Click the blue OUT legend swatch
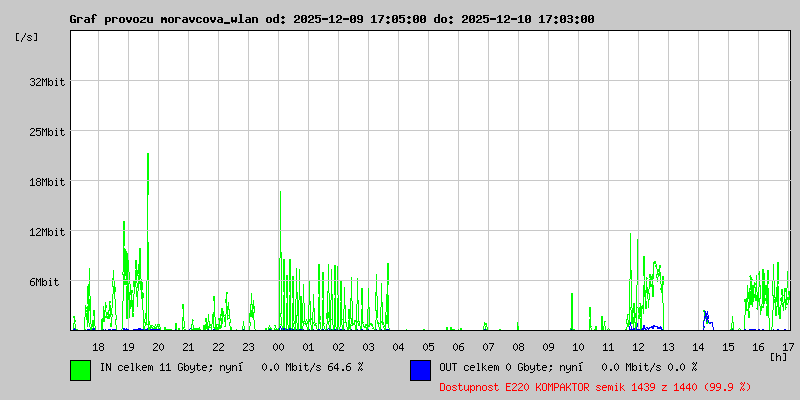The height and width of the screenshot is (400, 800). 420,370
